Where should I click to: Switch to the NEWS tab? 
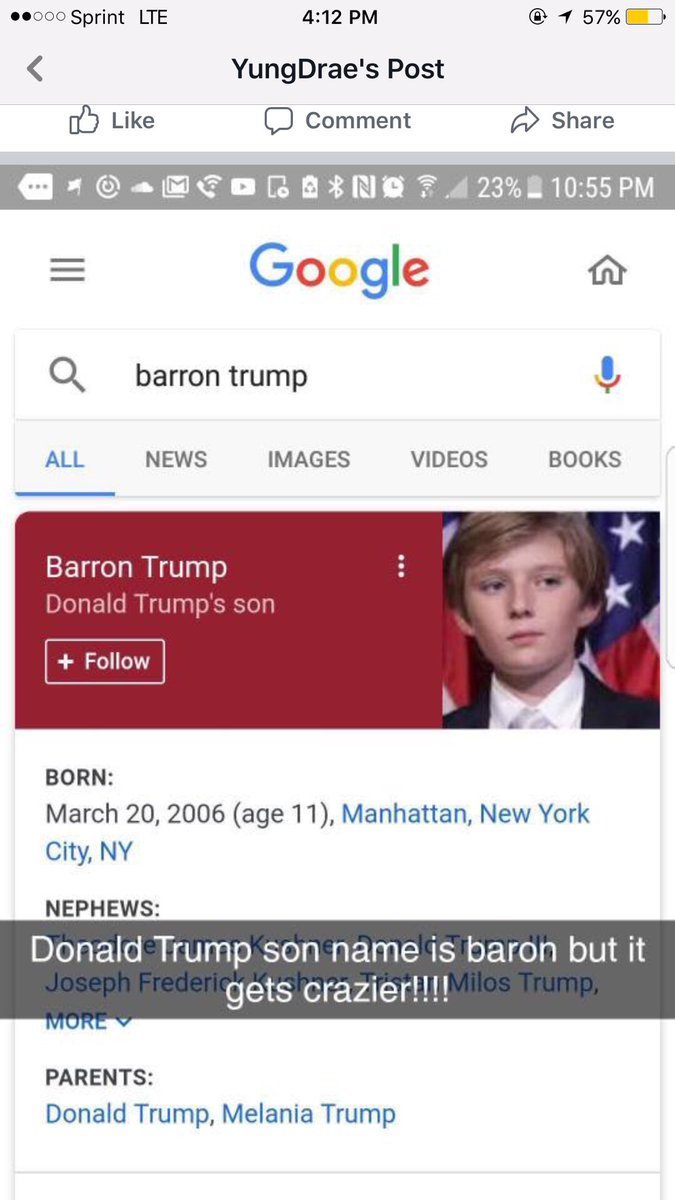[x=176, y=459]
